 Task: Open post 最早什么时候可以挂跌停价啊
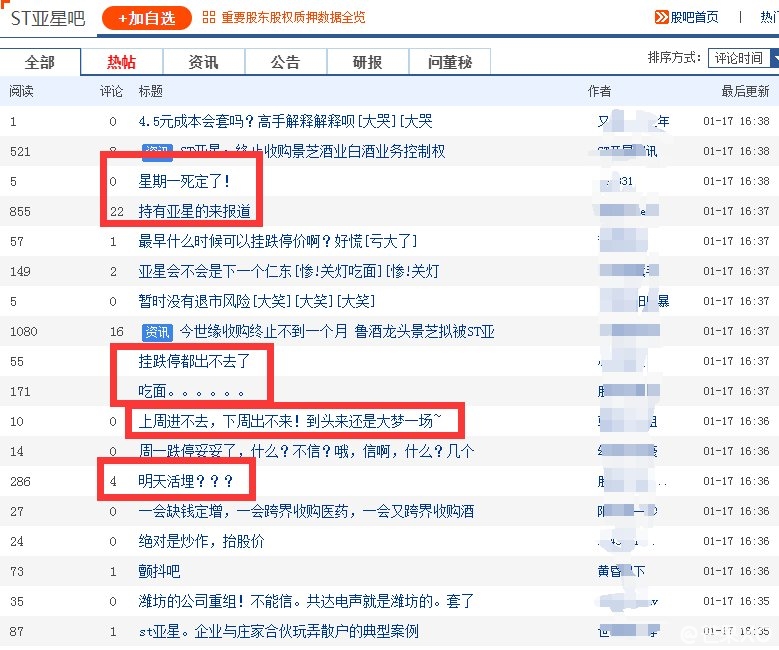(277, 242)
